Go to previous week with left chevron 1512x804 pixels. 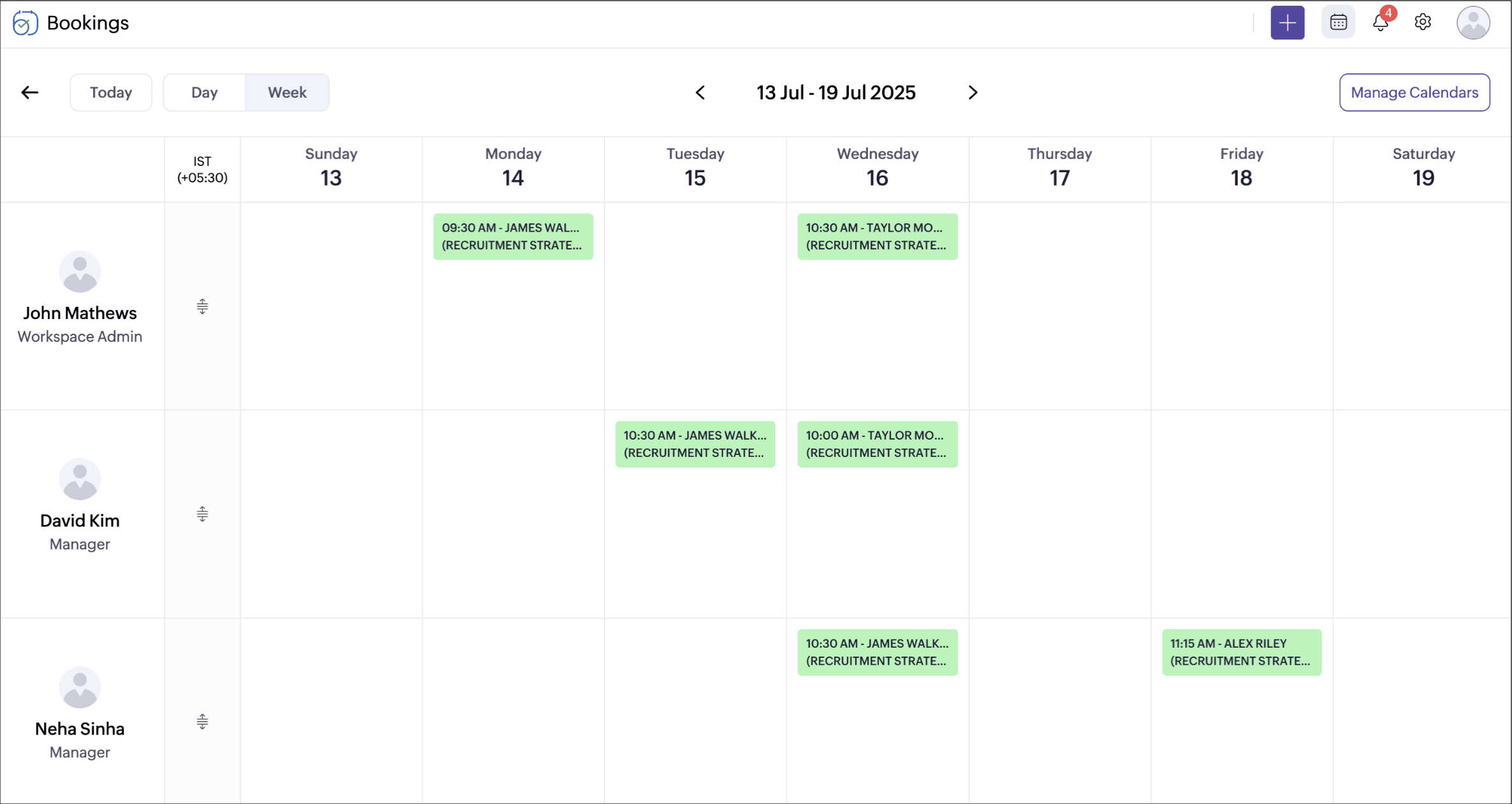(700, 93)
